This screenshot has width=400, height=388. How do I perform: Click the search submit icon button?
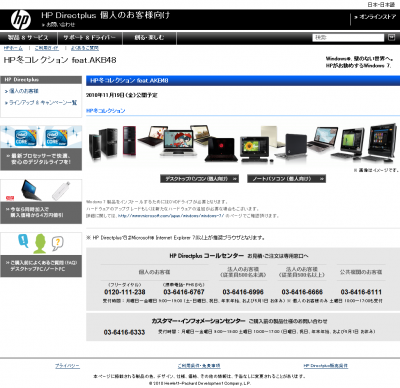click(x=392, y=37)
